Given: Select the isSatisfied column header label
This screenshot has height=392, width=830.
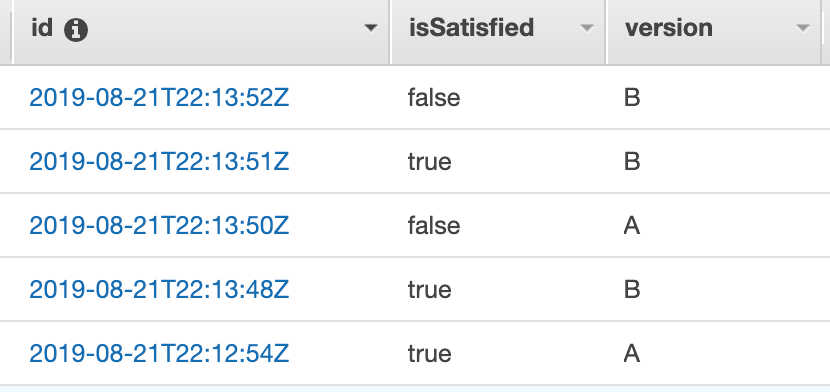Looking at the screenshot, I should [x=471, y=28].
